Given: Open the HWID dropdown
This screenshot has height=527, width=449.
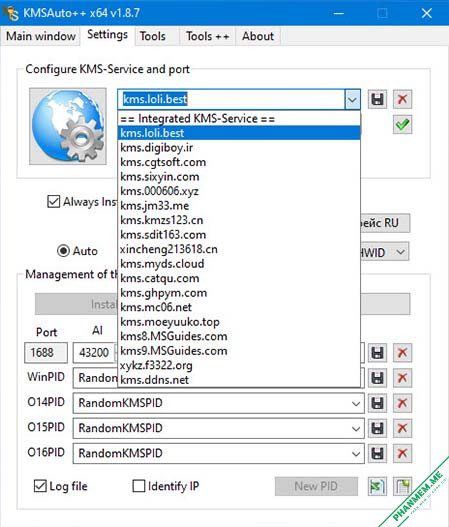Looking at the screenshot, I should click(x=401, y=252).
